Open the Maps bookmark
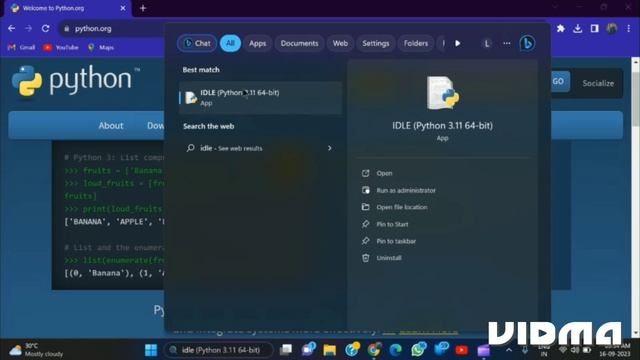The image size is (640, 360). point(101,47)
